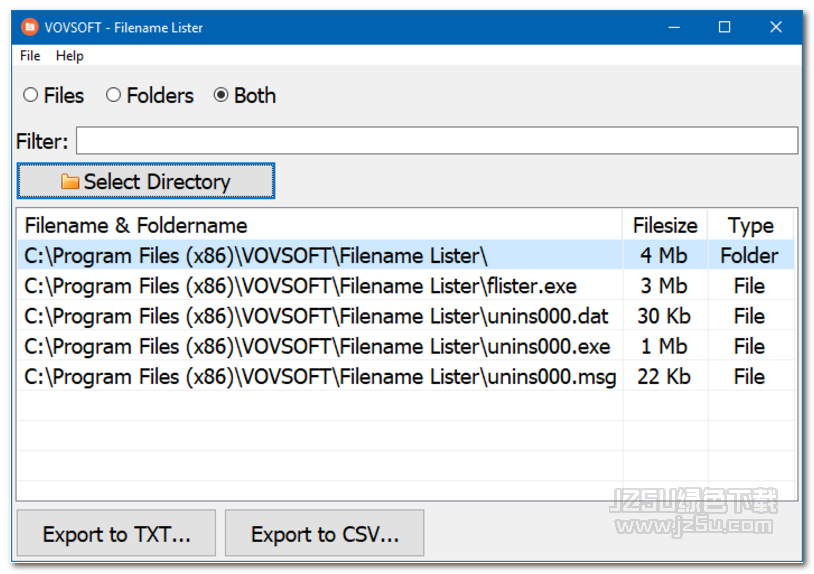The image size is (814, 574).
Task: Sort by the Type column header
Action: pyautogui.click(x=751, y=225)
